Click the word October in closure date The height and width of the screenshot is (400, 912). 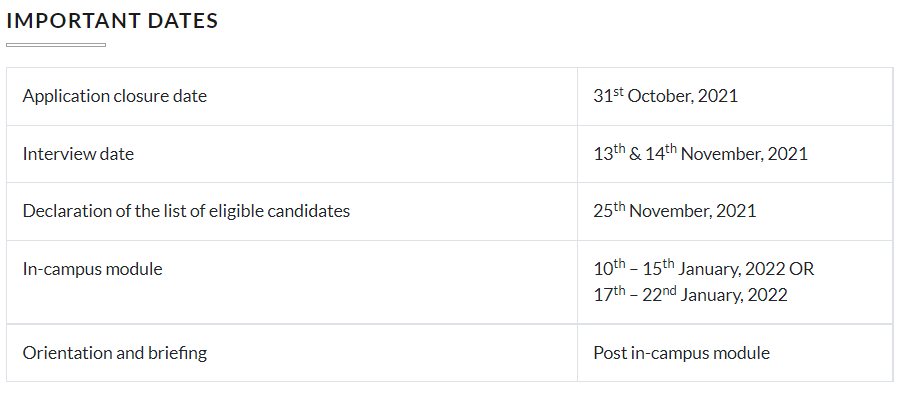661,96
